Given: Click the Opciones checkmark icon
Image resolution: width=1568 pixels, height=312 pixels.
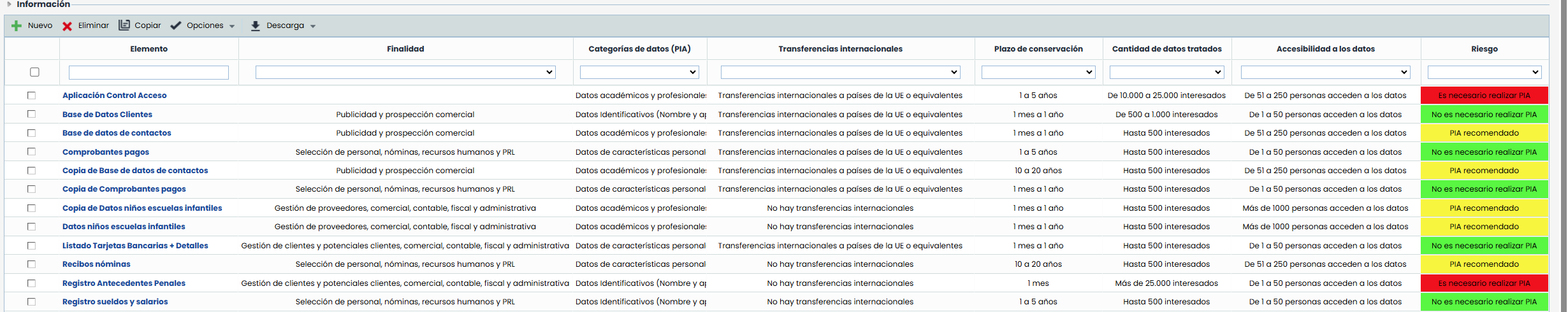Looking at the screenshot, I should pos(176,26).
